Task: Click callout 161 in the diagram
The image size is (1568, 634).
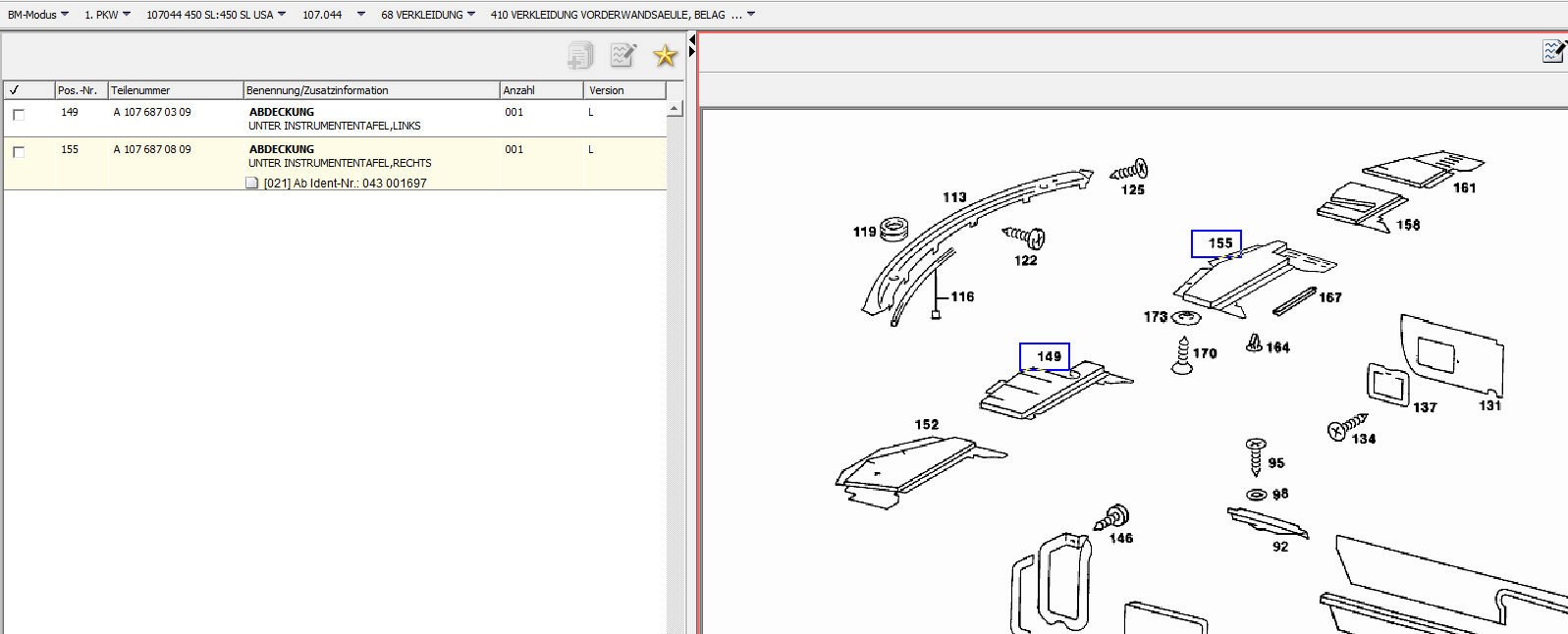Action: 1464,187
